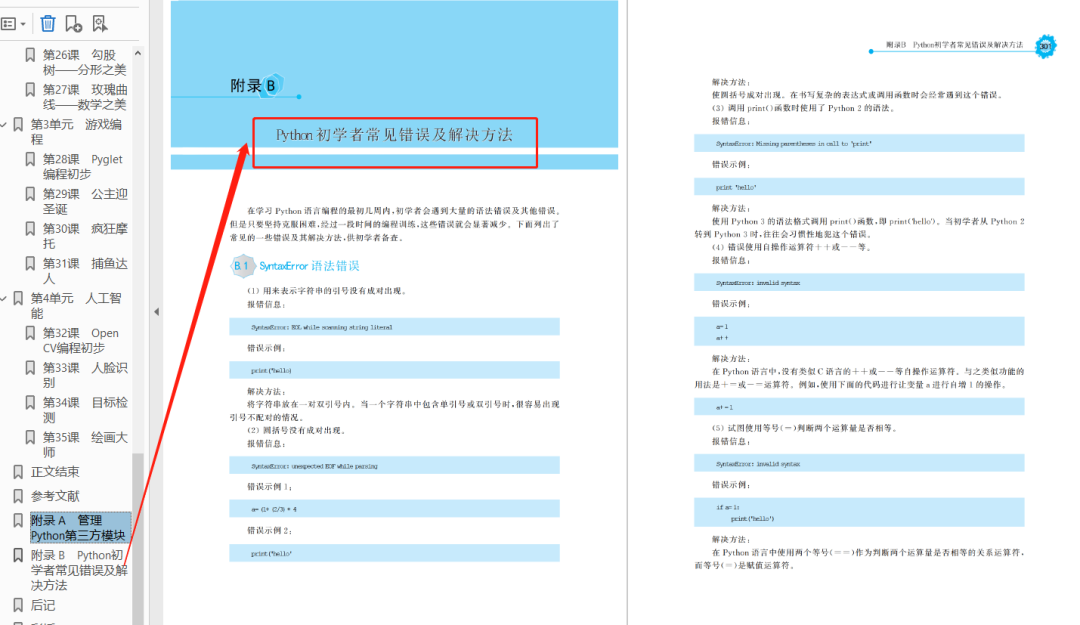The width and height of the screenshot is (1080, 625).
Task: Collapse the 第3单元 游戏编程 bookmark group
Action: pyautogui.click(x=4, y=125)
